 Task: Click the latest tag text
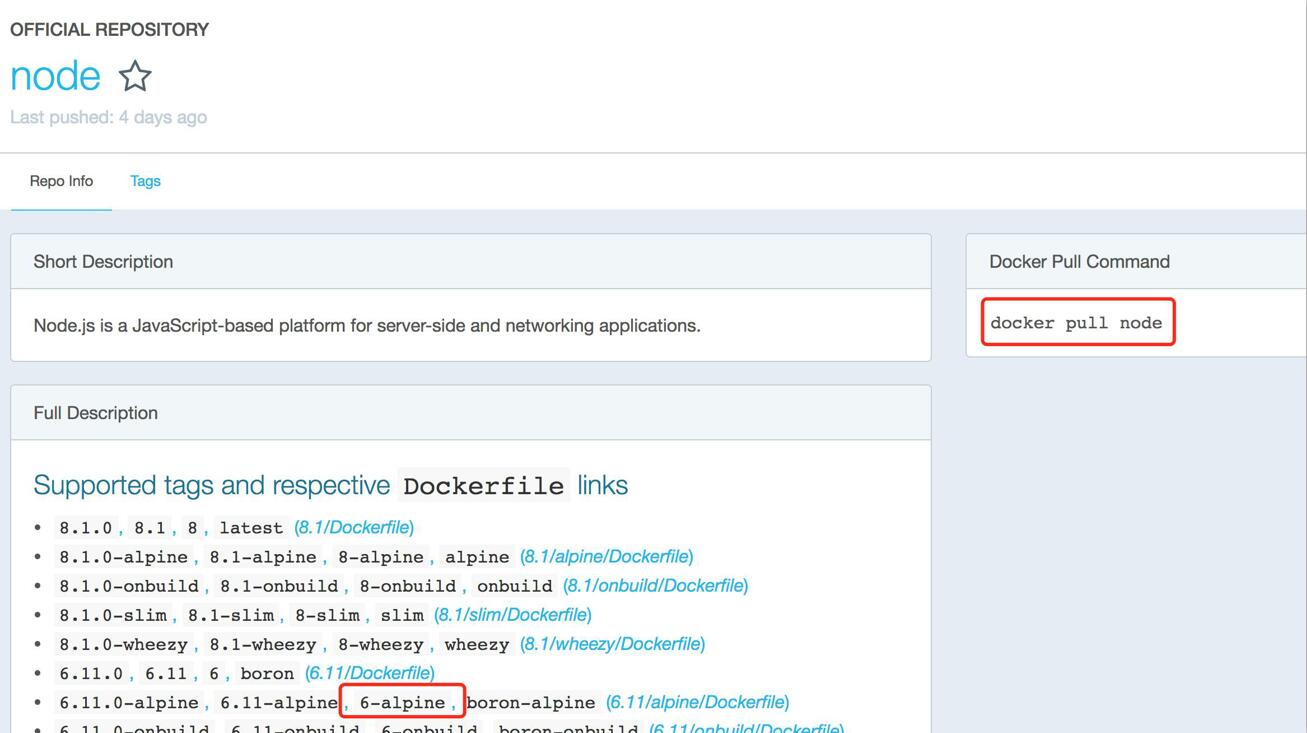click(x=251, y=528)
